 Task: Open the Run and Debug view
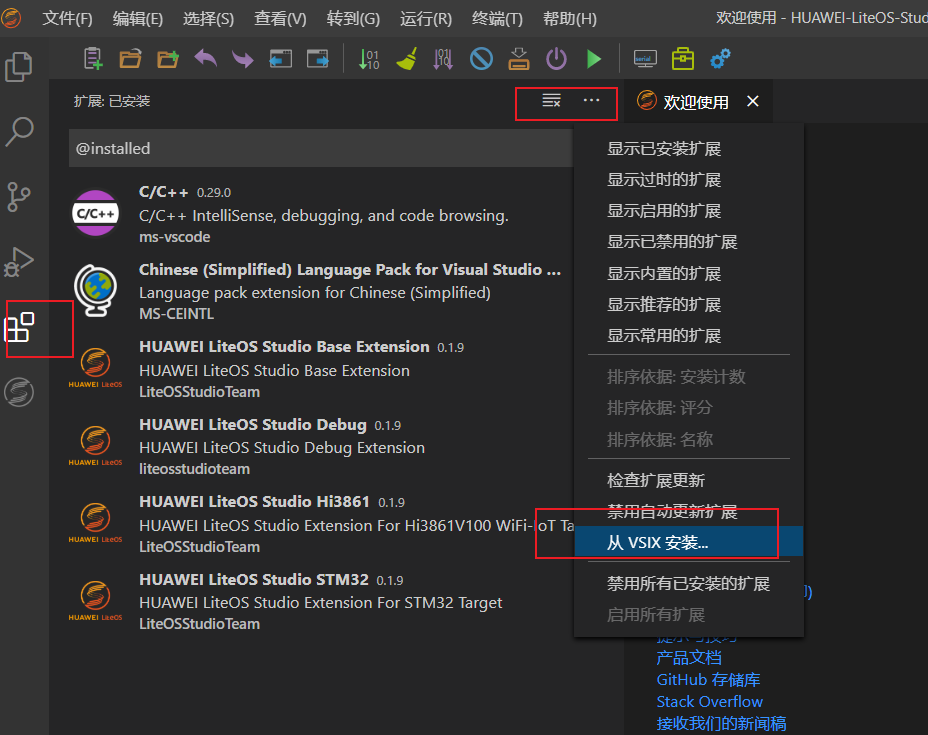point(19,262)
